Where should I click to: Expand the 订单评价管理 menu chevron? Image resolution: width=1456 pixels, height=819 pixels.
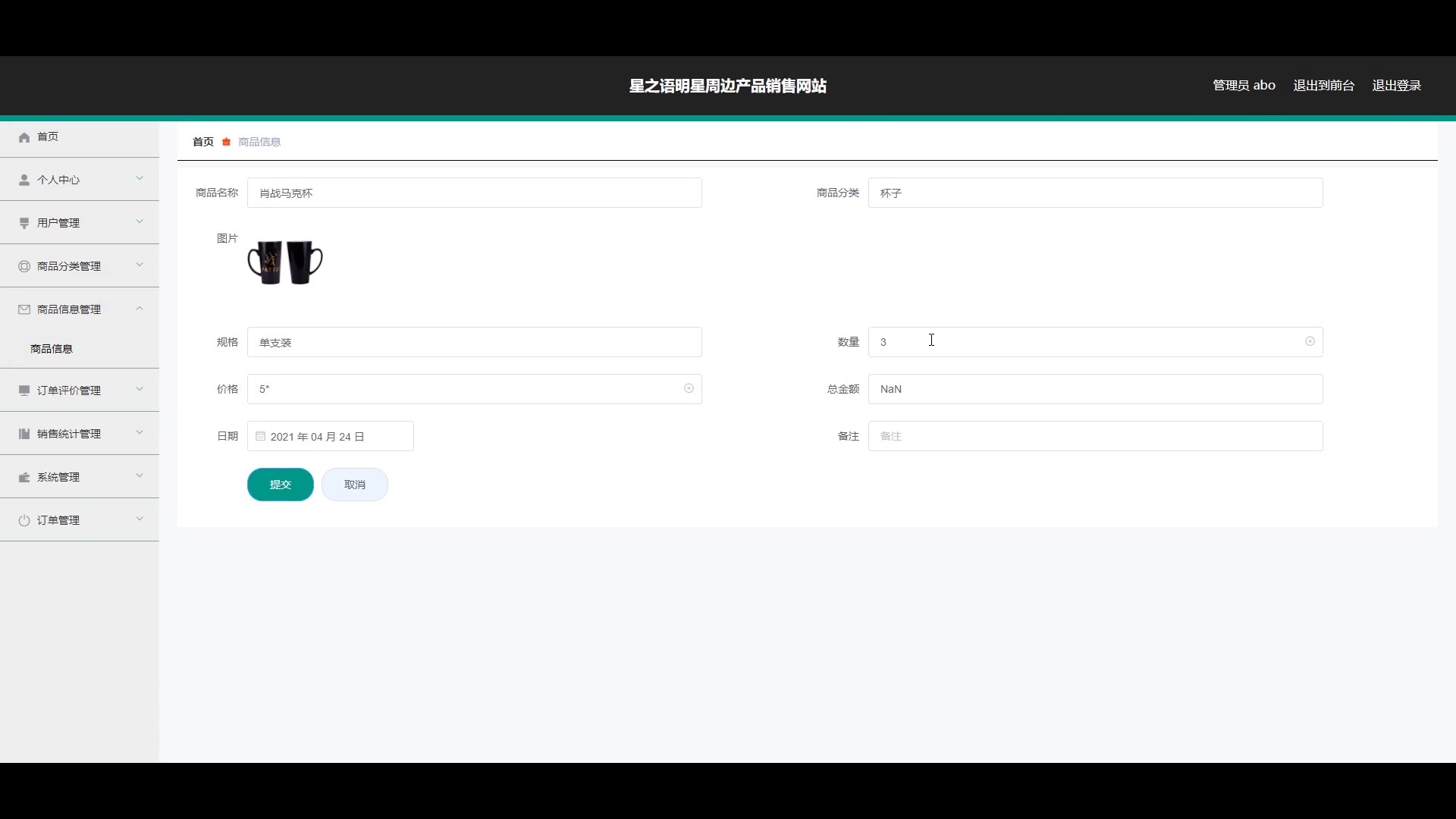click(x=140, y=389)
